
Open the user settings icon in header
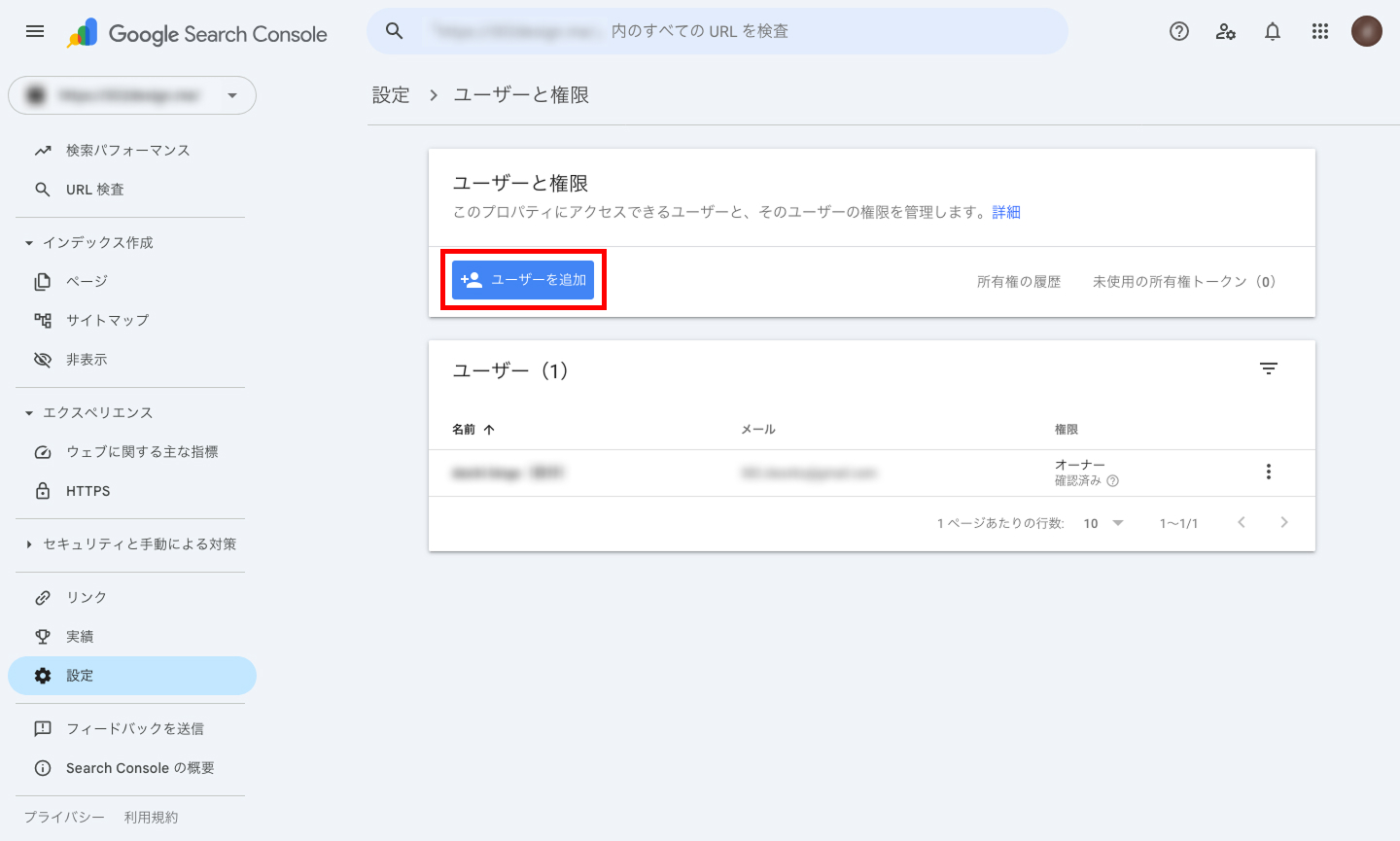(x=1226, y=31)
